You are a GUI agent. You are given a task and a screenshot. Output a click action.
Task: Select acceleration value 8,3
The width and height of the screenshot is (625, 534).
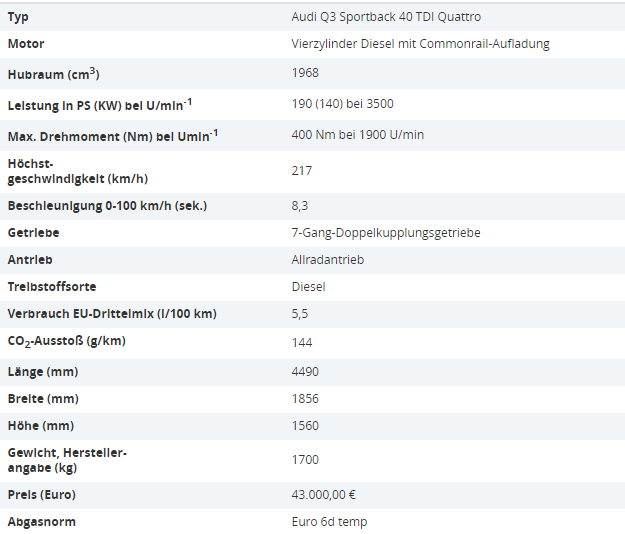[x=300, y=206]
